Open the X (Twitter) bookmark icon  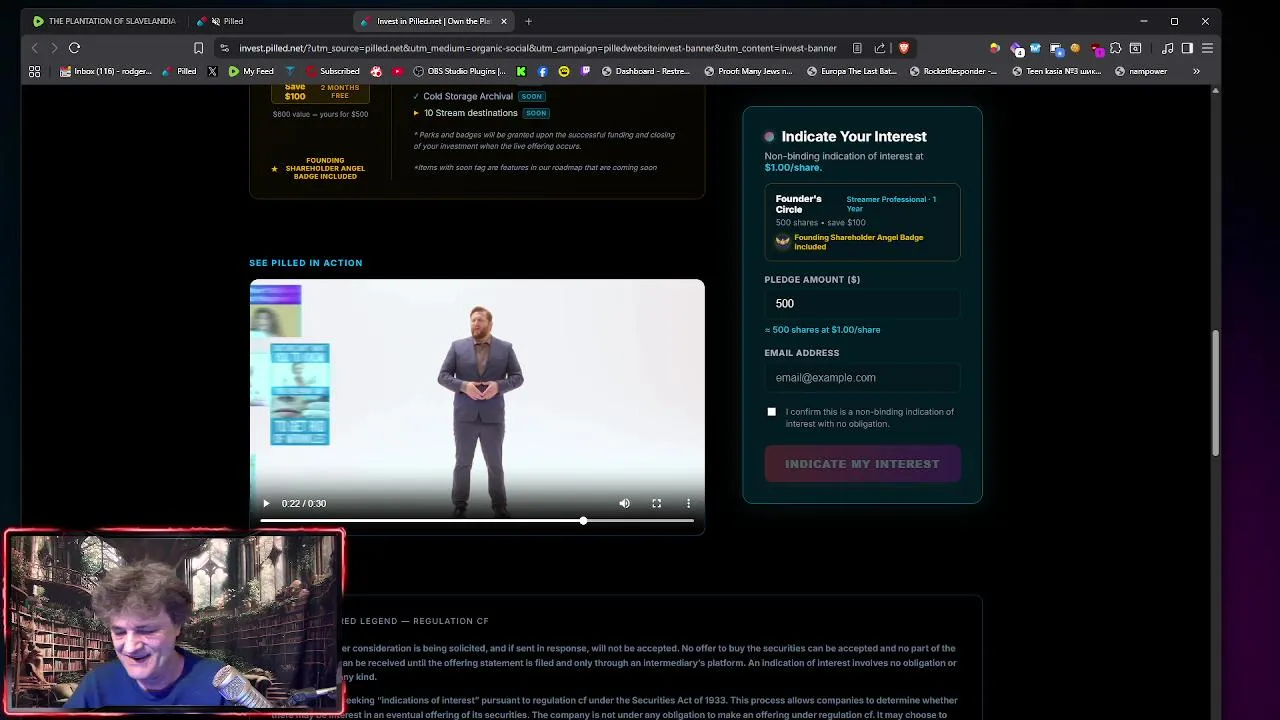[x=212, y=71]
